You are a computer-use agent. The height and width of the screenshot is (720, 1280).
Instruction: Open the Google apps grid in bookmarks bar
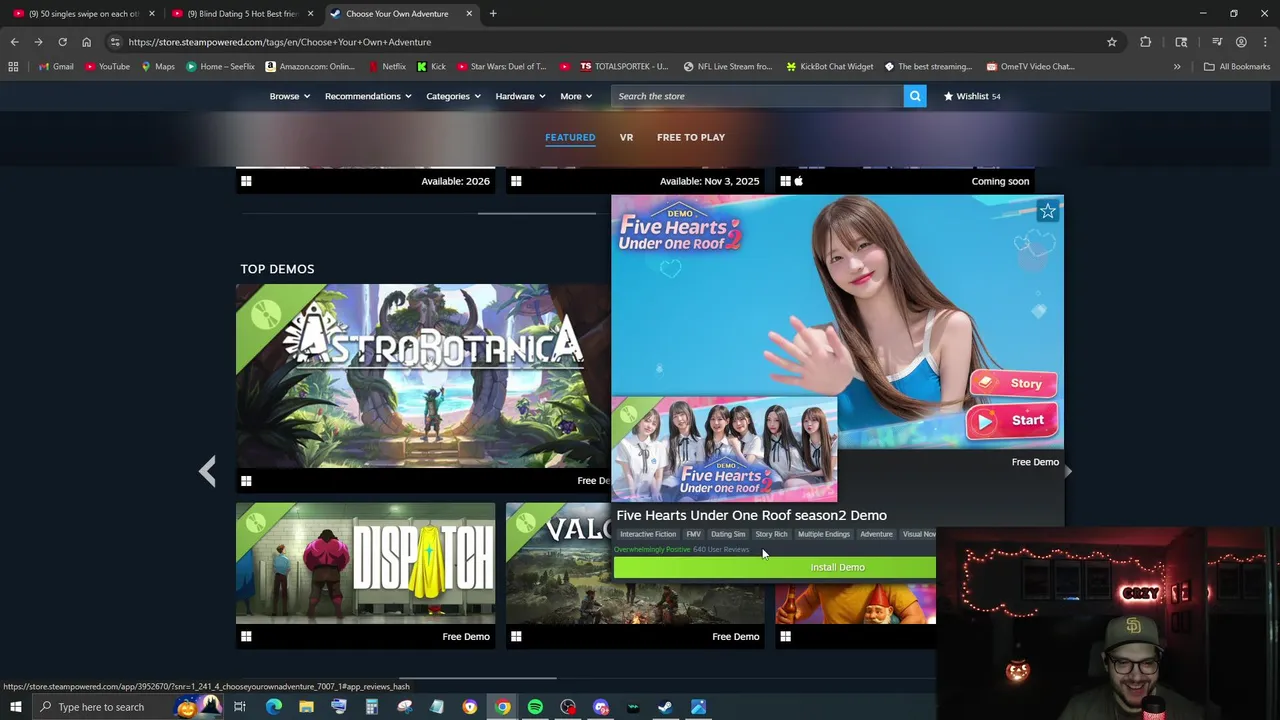point(13,67)
